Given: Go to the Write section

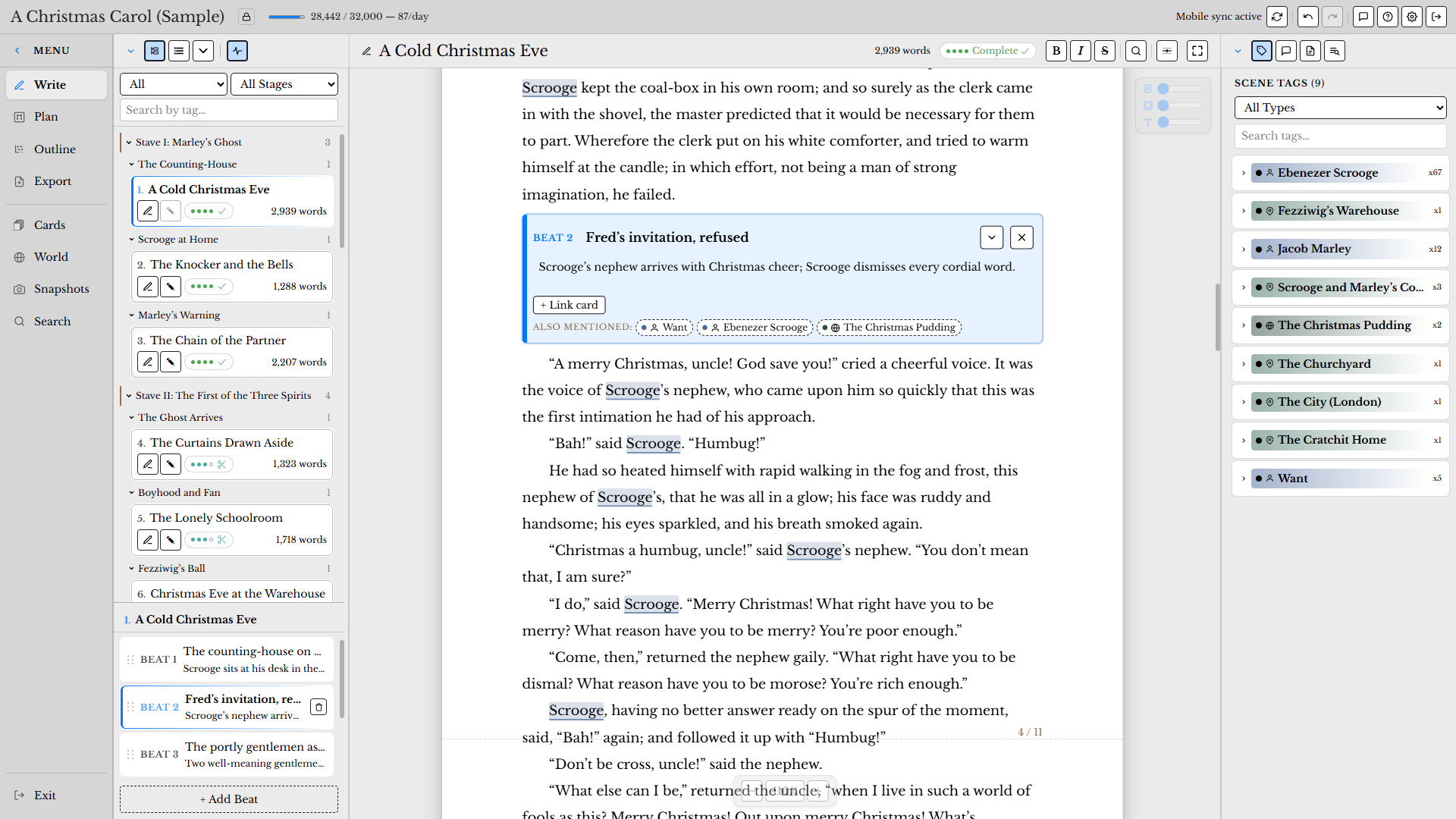Looking at the screenshot, I should (x=56, y=85).
